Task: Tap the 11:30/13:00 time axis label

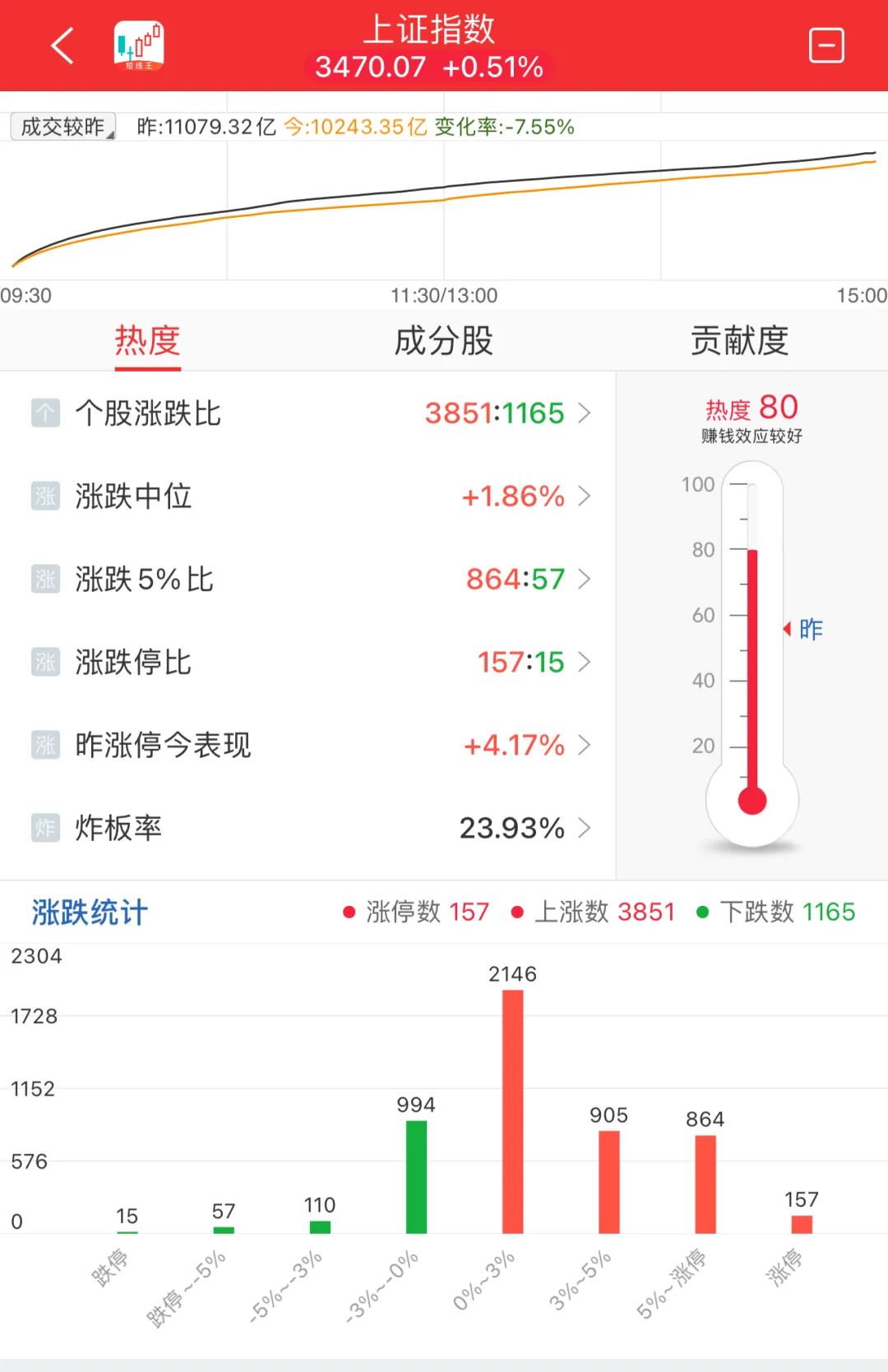Action: coord(444,295)
